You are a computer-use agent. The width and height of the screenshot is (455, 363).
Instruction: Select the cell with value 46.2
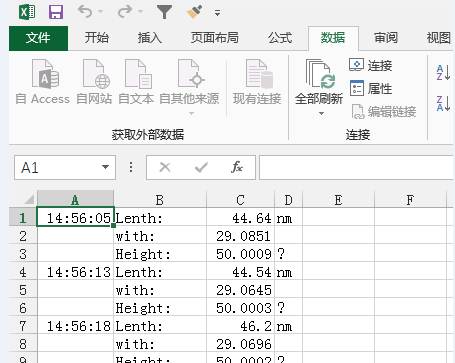(240, 326)
